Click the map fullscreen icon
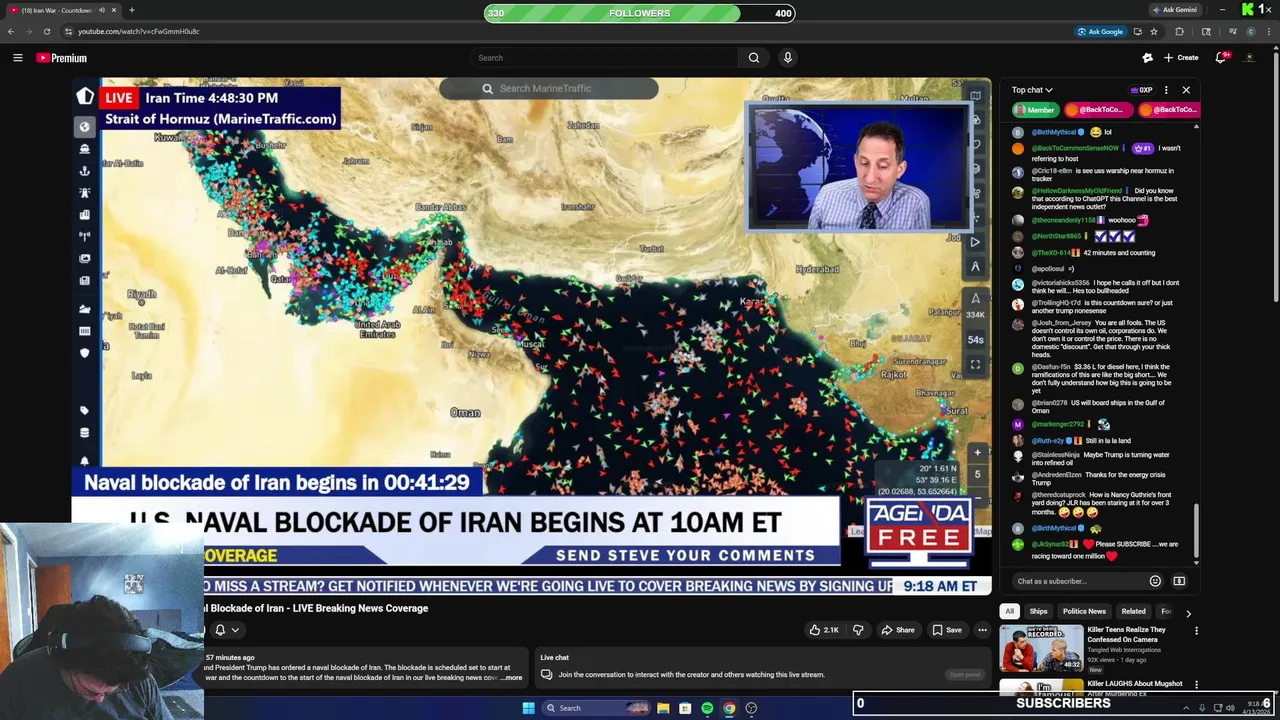 [x=975, y=365]
